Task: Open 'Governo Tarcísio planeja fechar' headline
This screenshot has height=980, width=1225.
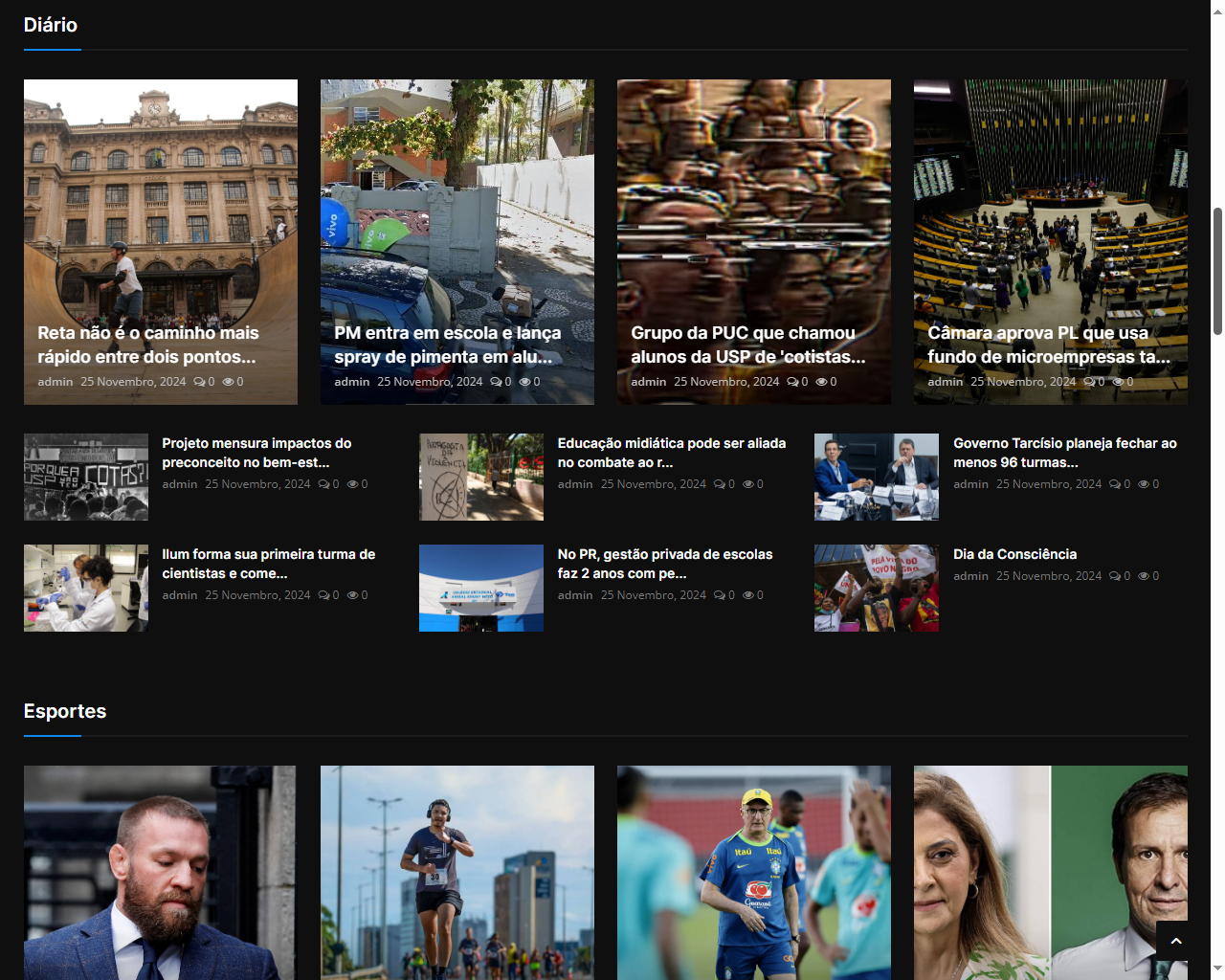Action: [1064, 453]
